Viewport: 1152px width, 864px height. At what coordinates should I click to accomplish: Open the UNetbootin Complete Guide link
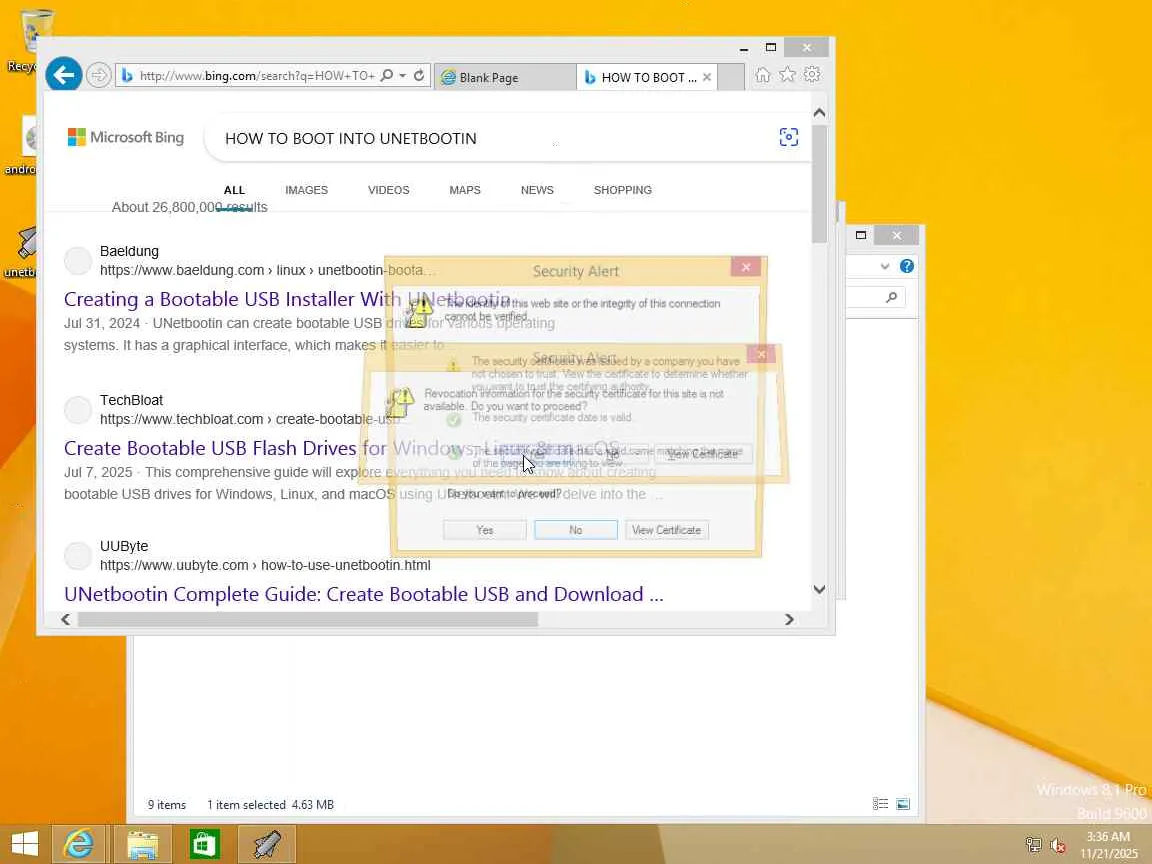(x=364, y=594)
